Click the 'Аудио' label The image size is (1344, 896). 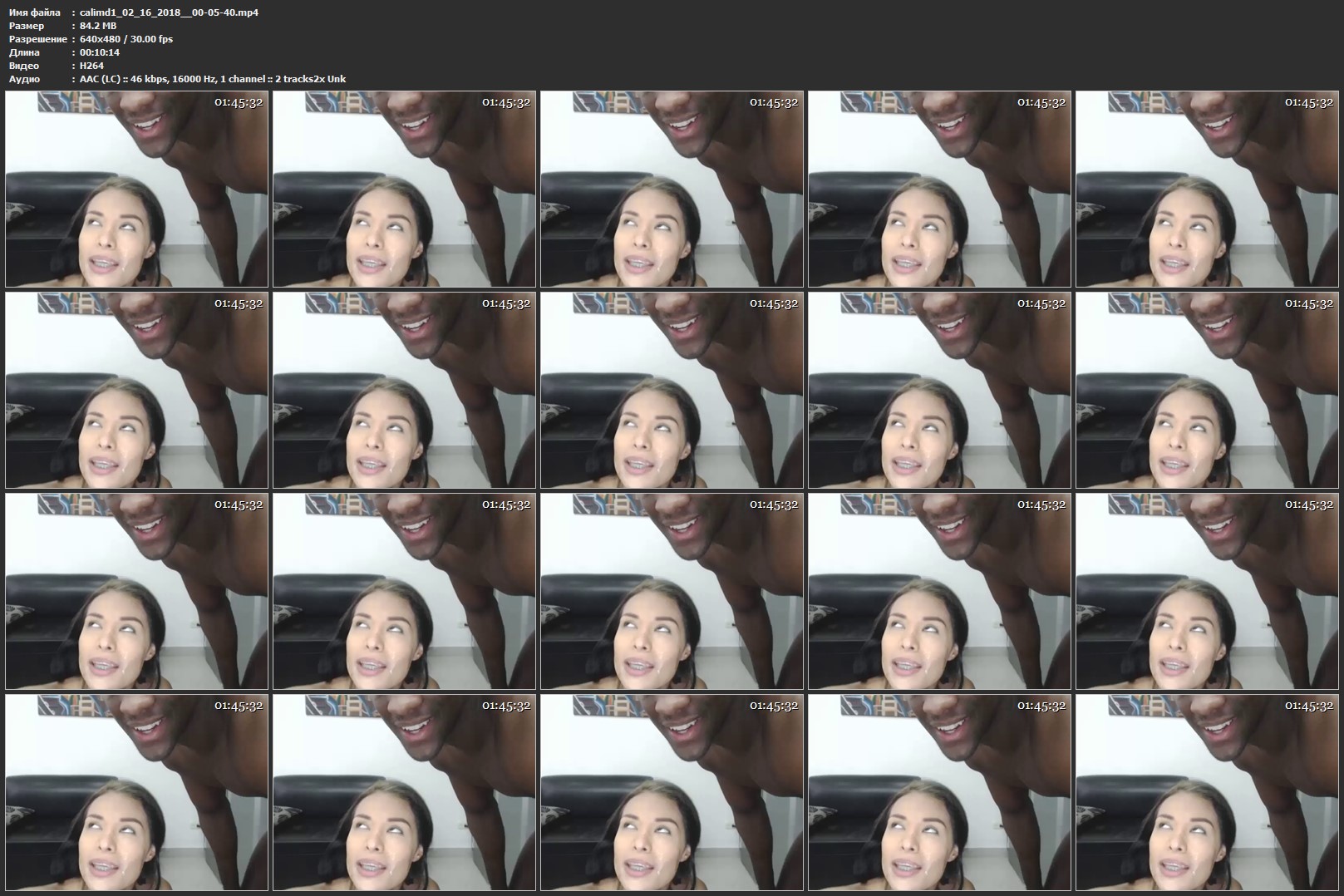point(24,79)
